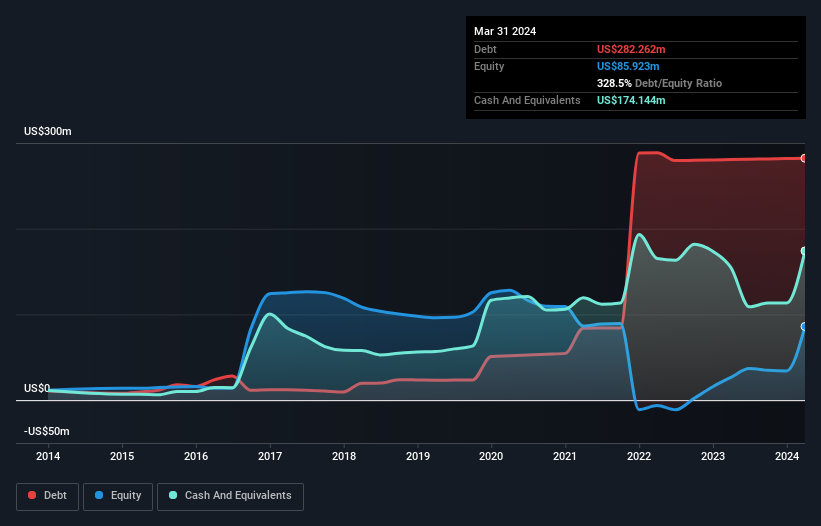Click the -US$50m y-axis label
Viewport: 821px width, 526px height.
point(47,431)
